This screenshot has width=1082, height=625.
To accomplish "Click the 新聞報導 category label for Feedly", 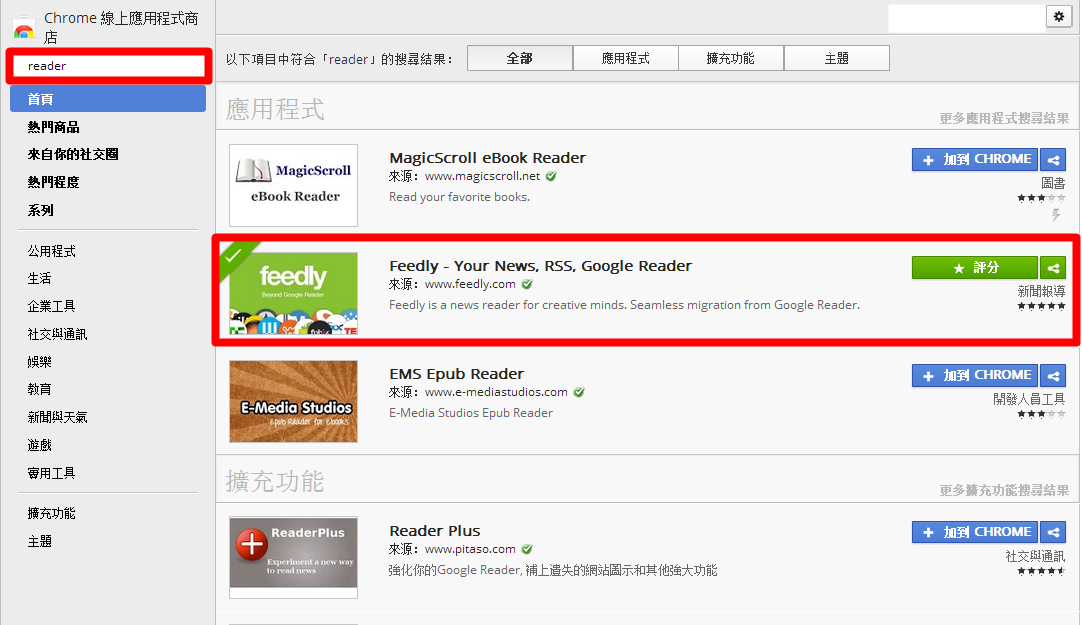I will [x=1041, y=292].
